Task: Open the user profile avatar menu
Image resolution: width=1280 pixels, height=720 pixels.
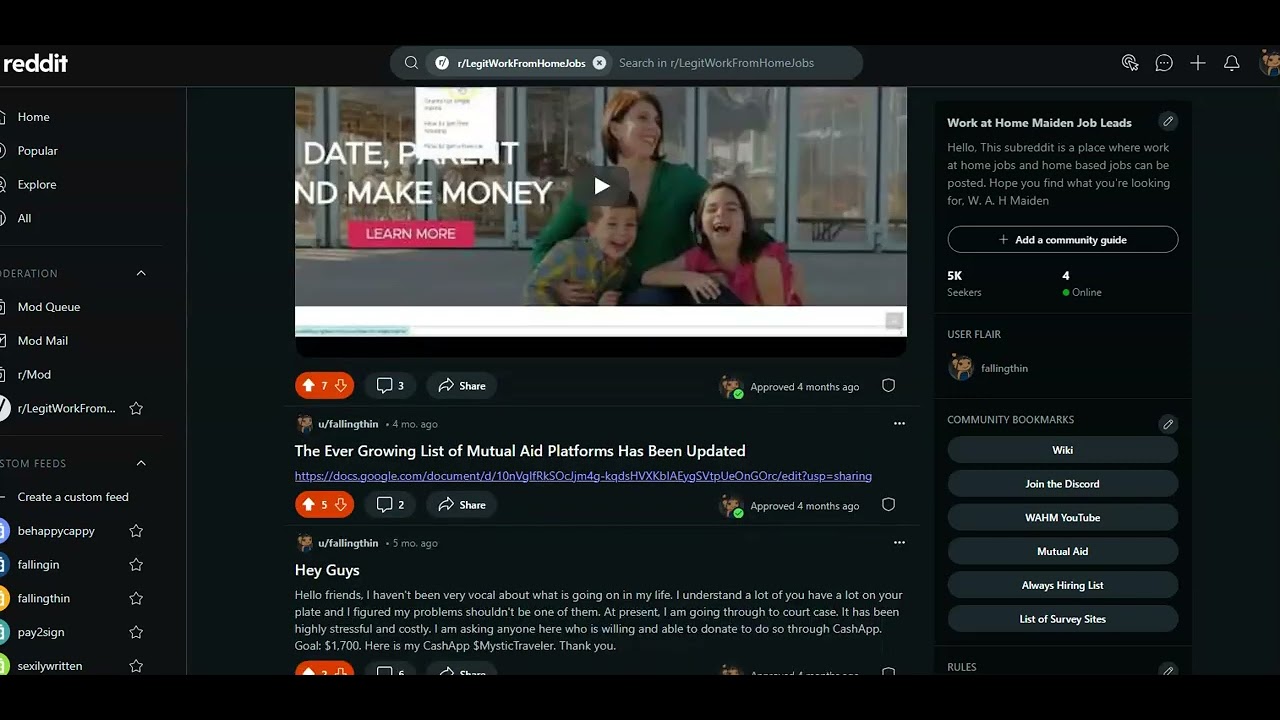Action: 1269,63
